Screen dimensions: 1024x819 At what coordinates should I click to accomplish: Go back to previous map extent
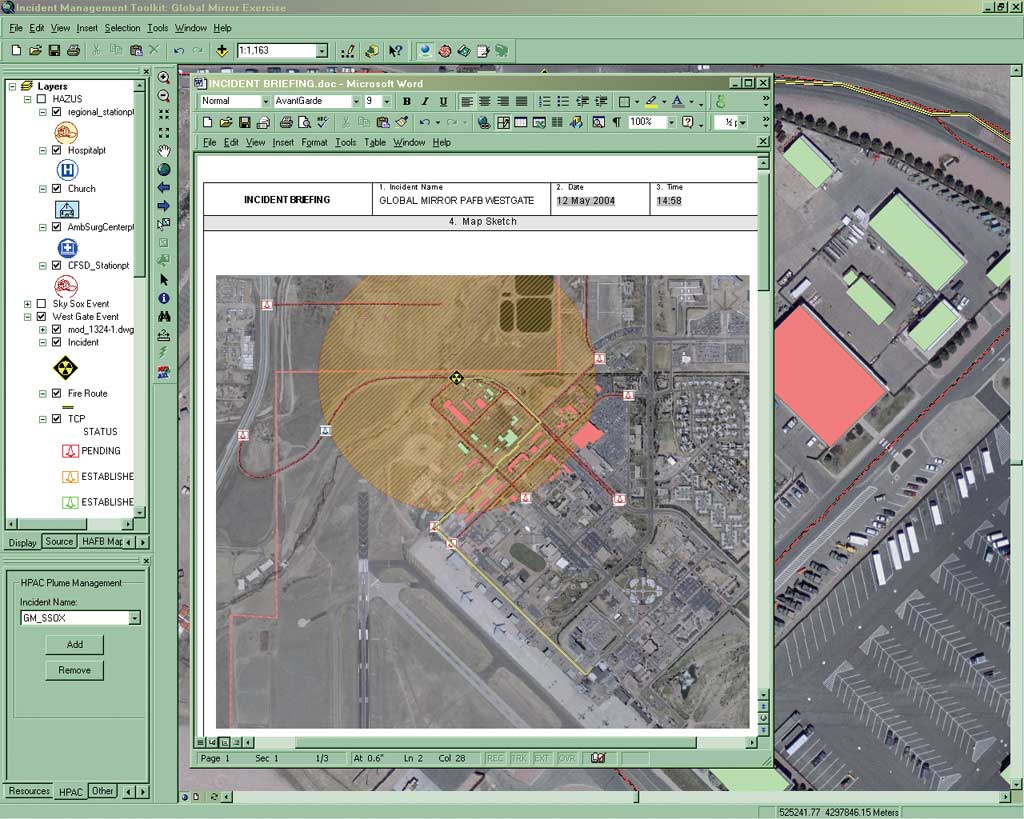[x=164, y=188]
